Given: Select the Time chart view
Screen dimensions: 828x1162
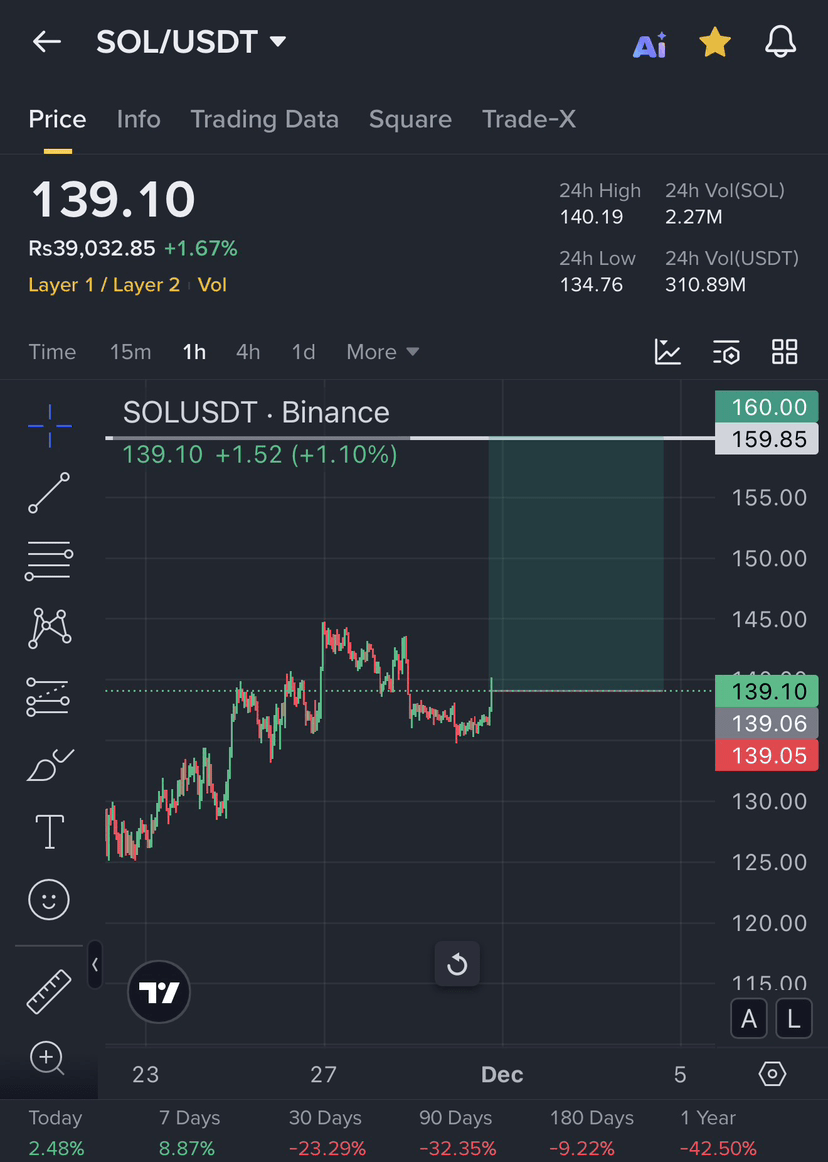Looking at the screenshot, I should tap(52, 351).
